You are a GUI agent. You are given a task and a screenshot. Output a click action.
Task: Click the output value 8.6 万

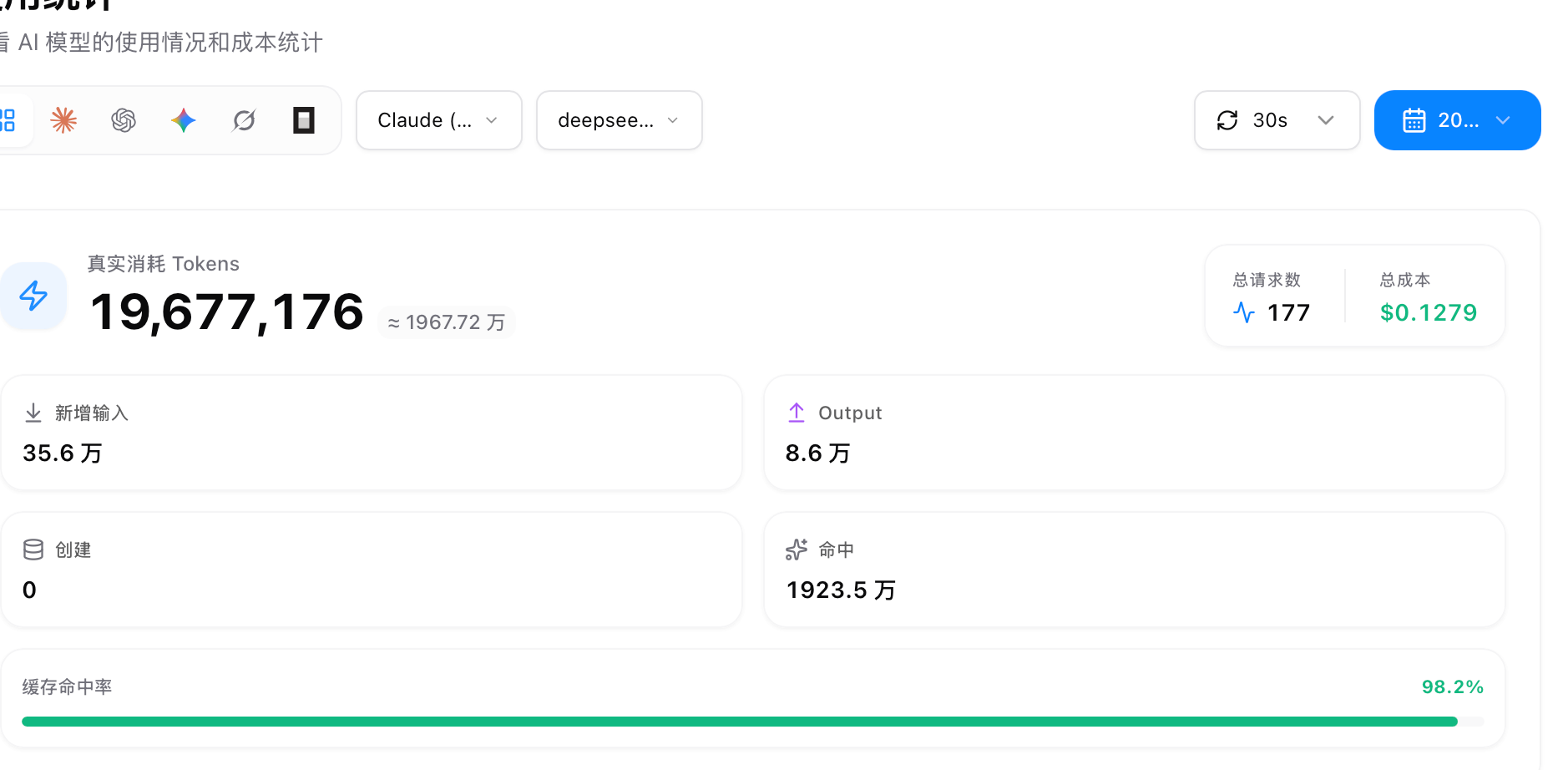pyautogui.click(x=817, y=453)
